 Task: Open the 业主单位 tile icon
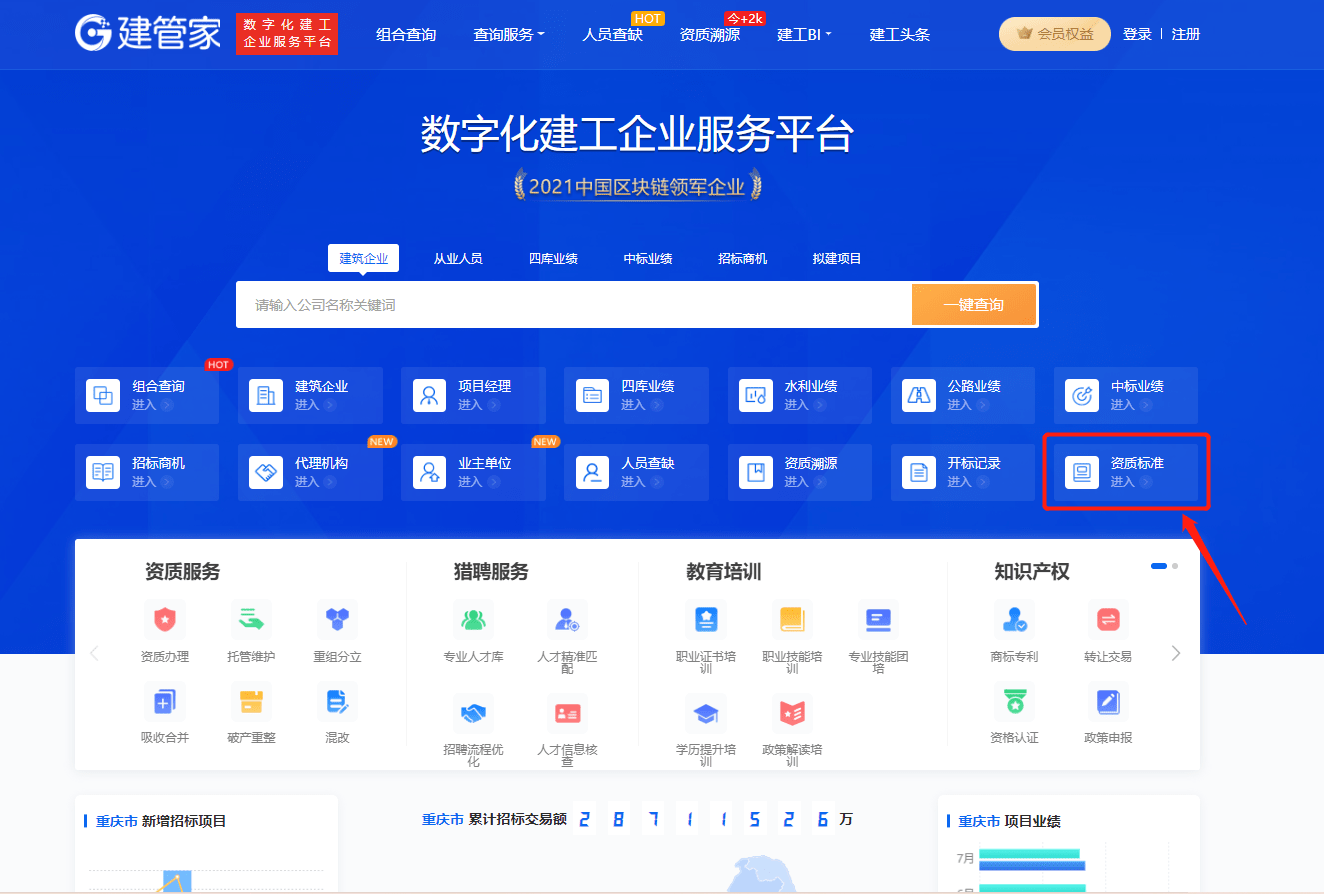pyautogui.click(x=429, y=472)
